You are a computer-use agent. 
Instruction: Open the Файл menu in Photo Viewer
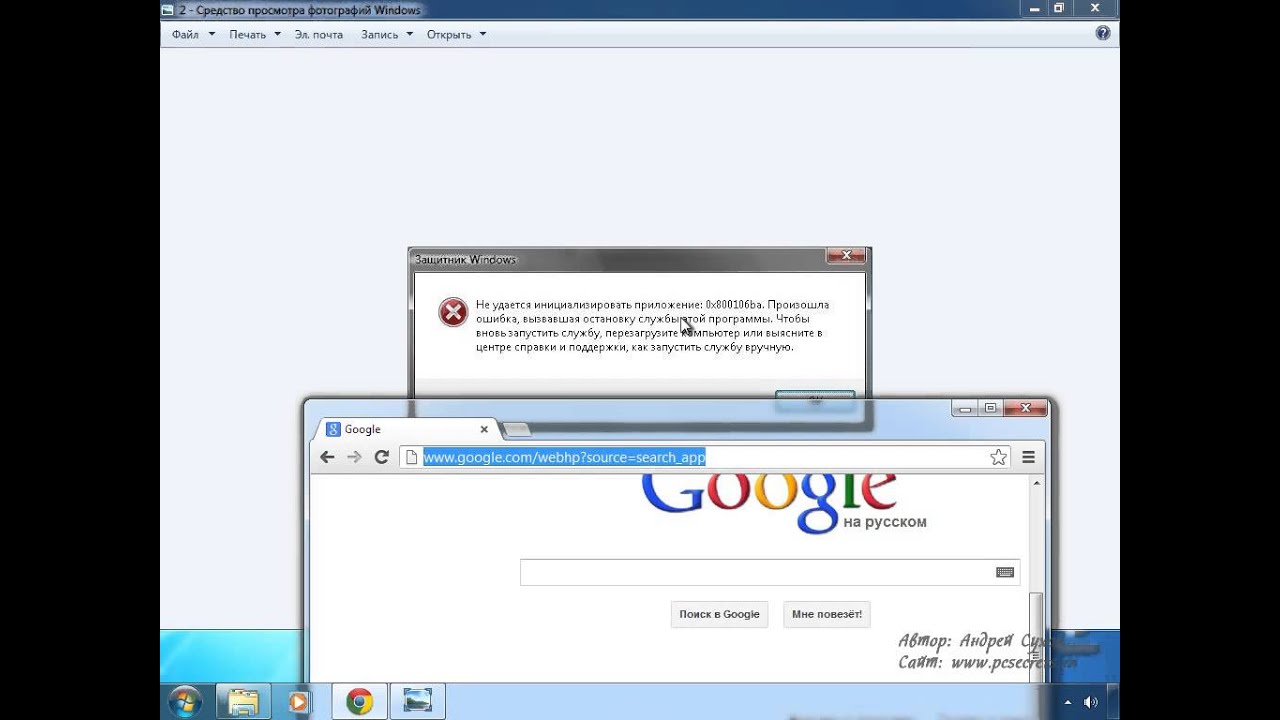(x=193, y=34)
